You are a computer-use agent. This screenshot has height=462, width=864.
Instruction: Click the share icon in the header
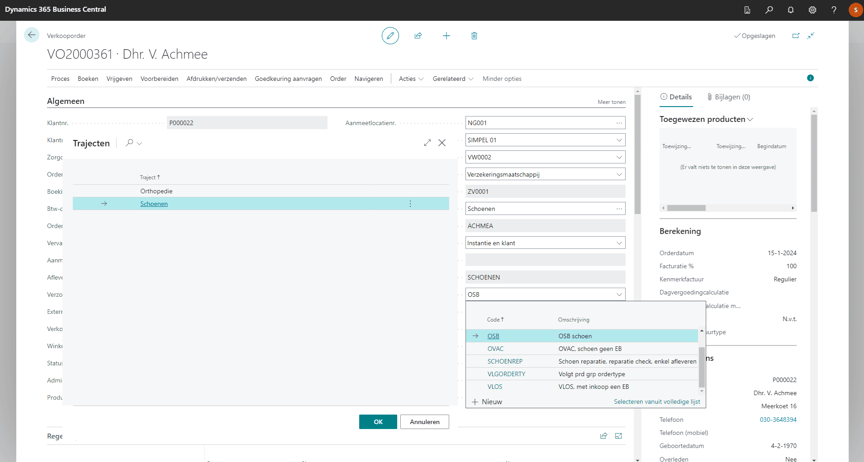[x=418, y=36]
